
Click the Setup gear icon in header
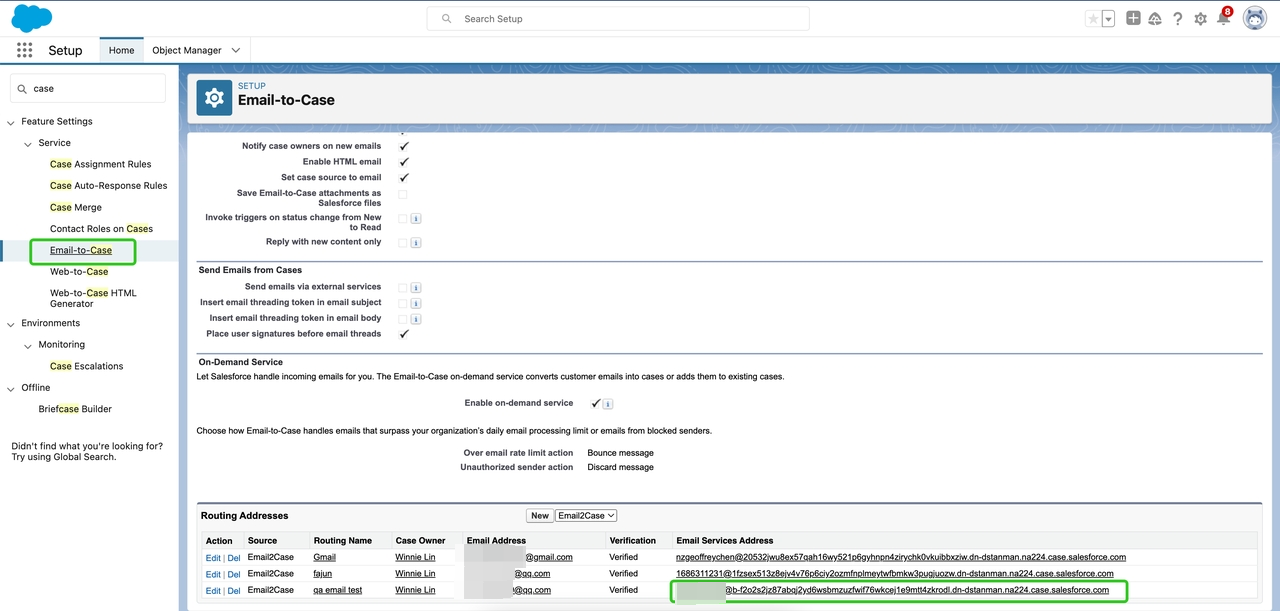click(1201, 18)
